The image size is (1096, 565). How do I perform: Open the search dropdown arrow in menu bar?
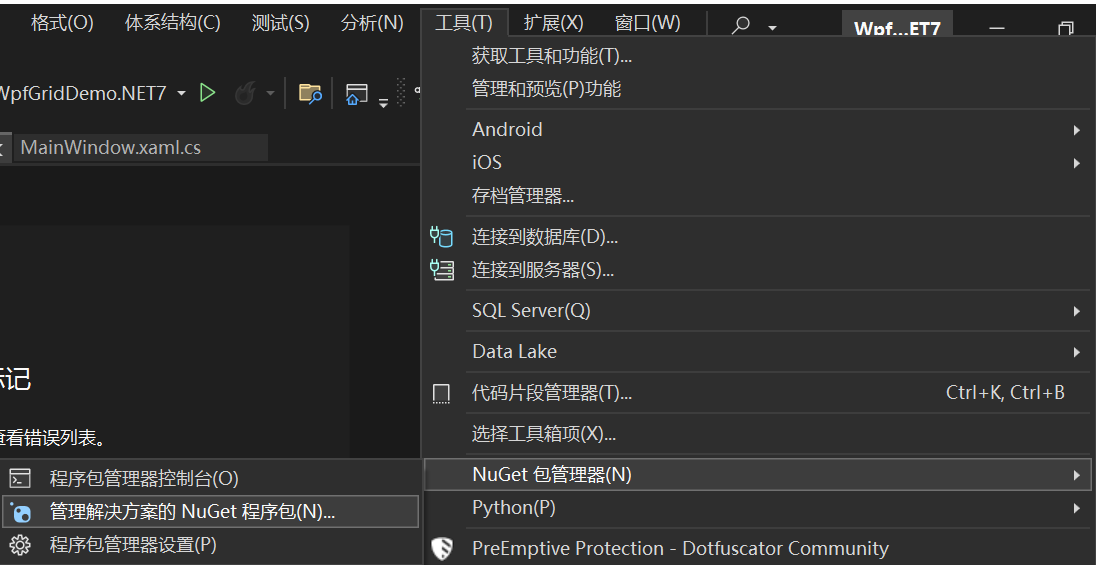772,28
